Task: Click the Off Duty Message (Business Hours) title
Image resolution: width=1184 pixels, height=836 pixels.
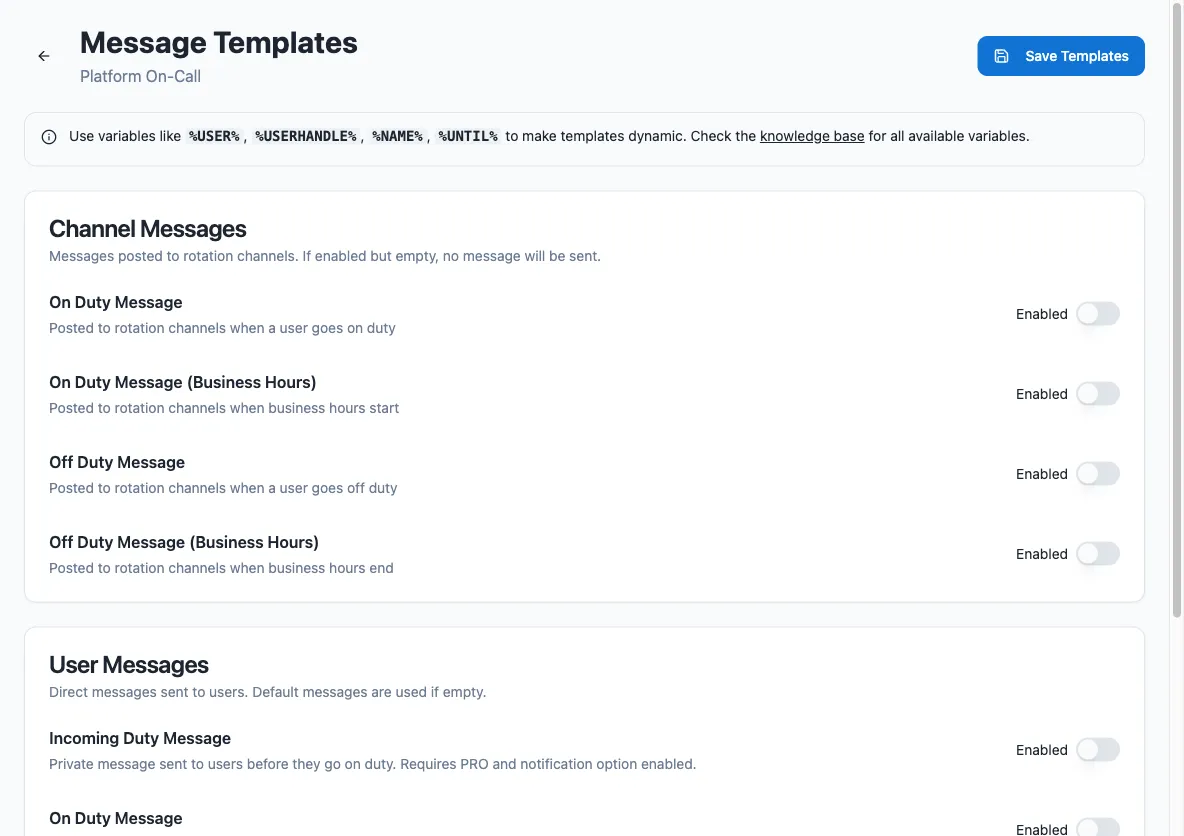Action: tap(183, 542)
